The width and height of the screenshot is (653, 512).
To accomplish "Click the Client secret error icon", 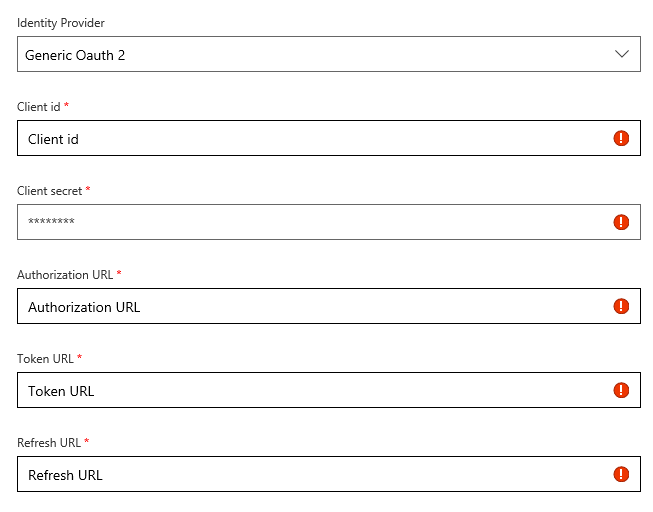I will [621, 222].
